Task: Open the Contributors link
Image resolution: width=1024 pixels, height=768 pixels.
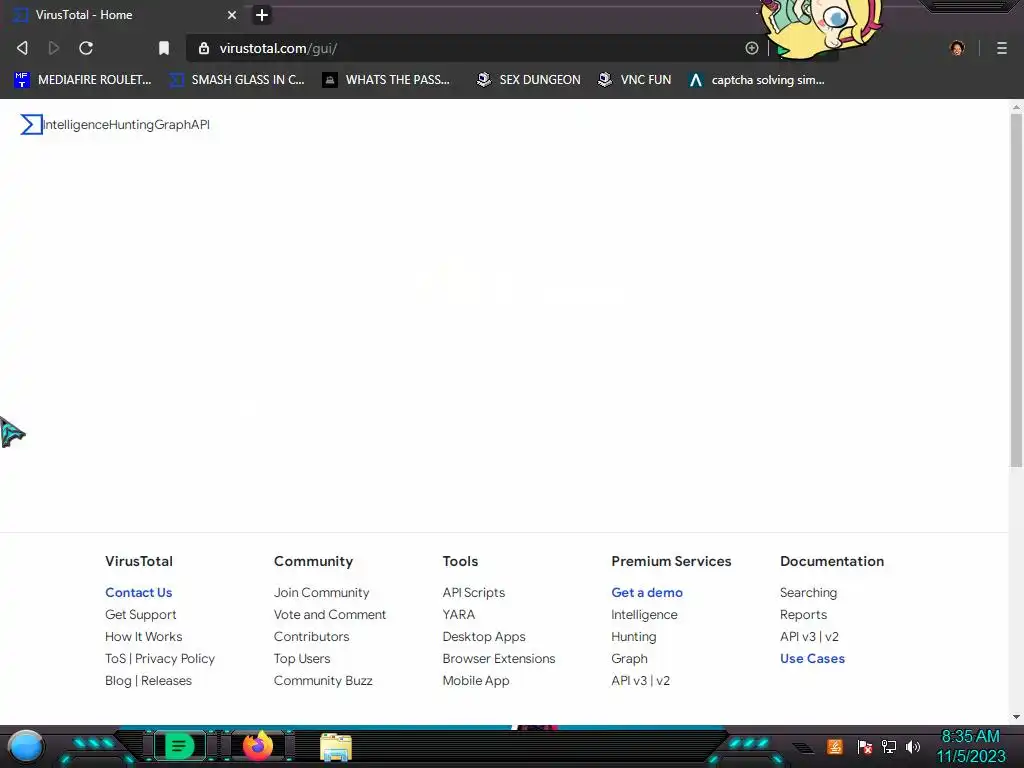Action: [312, 636]
